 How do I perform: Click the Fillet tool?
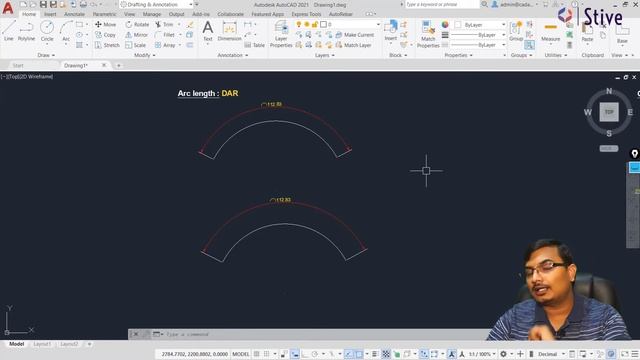(165, 35)
